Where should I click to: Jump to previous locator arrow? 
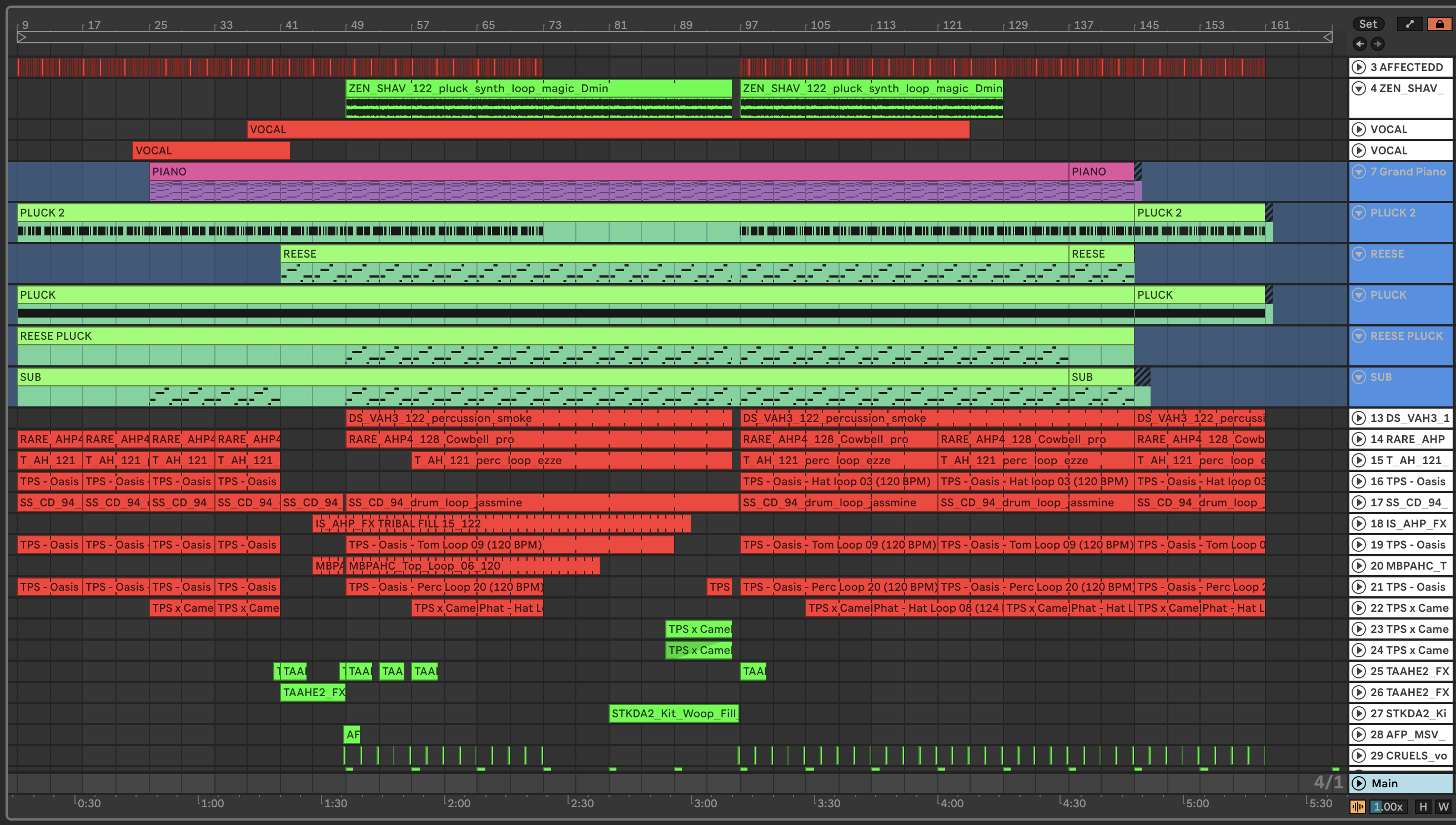[x=1359, y=44]
